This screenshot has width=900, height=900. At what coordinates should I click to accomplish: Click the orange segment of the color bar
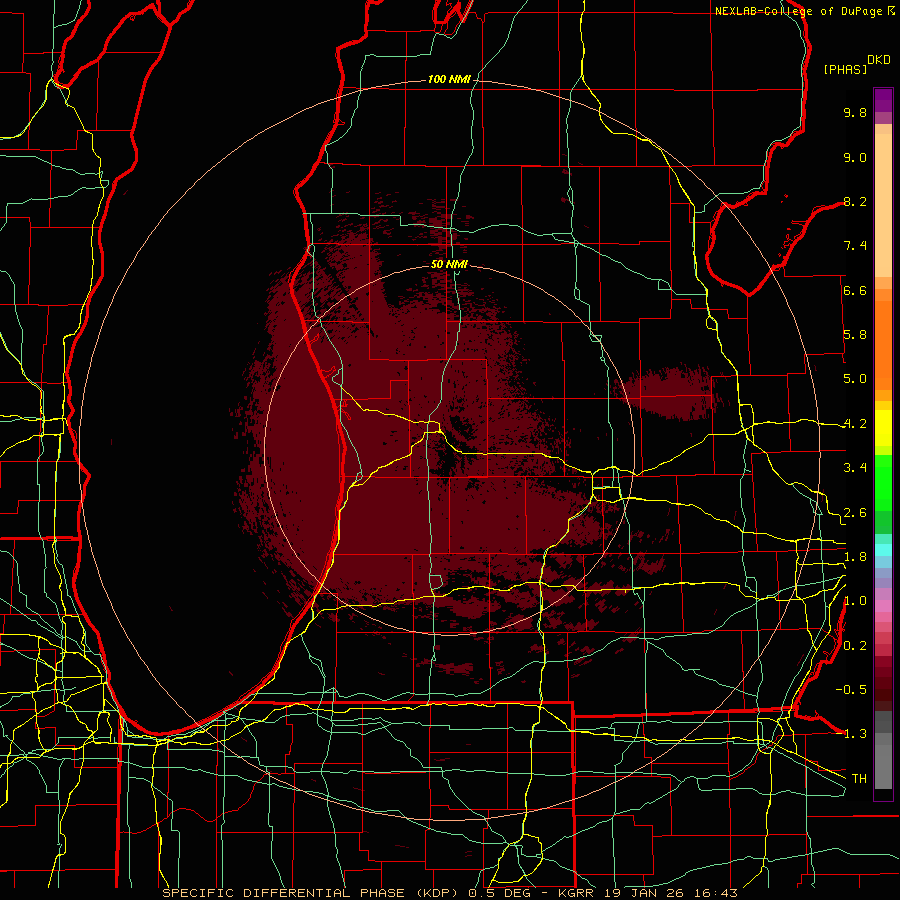[883, 345]
